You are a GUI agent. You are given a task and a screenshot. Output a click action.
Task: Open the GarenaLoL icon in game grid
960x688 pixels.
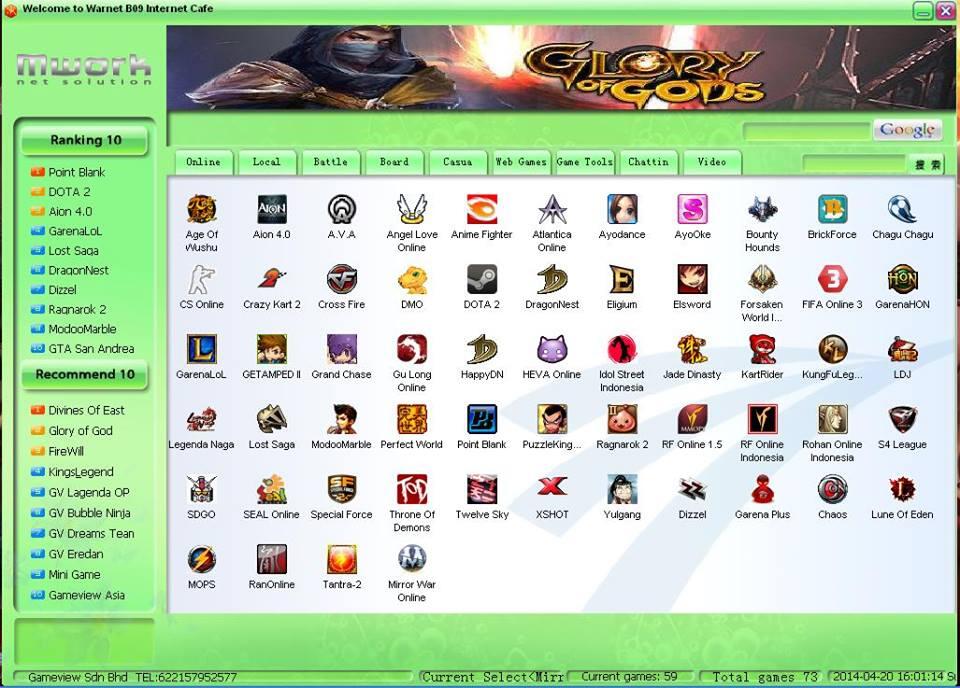tap(201, 350)
